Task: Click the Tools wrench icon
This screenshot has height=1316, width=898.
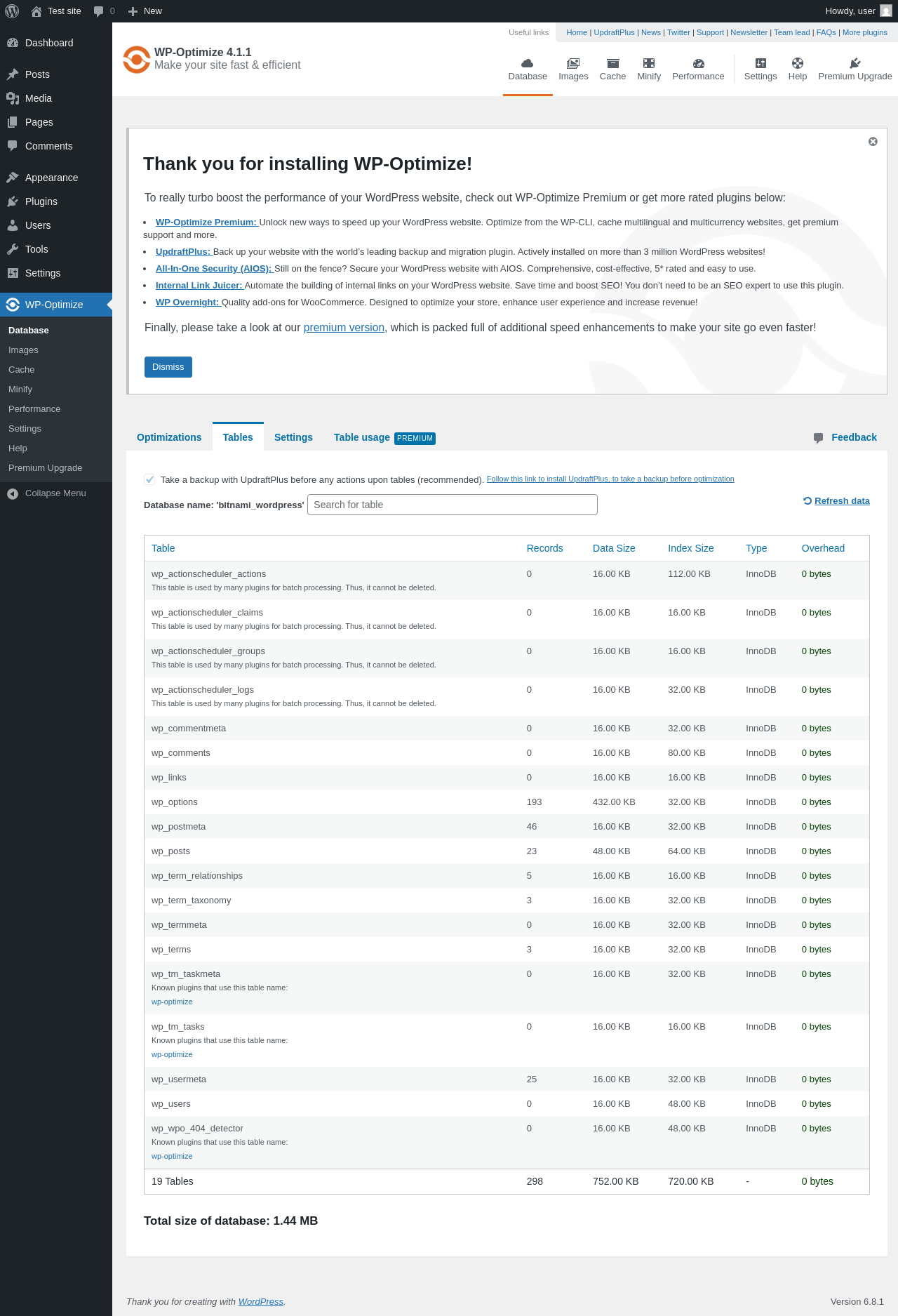Action: point(13,249)
